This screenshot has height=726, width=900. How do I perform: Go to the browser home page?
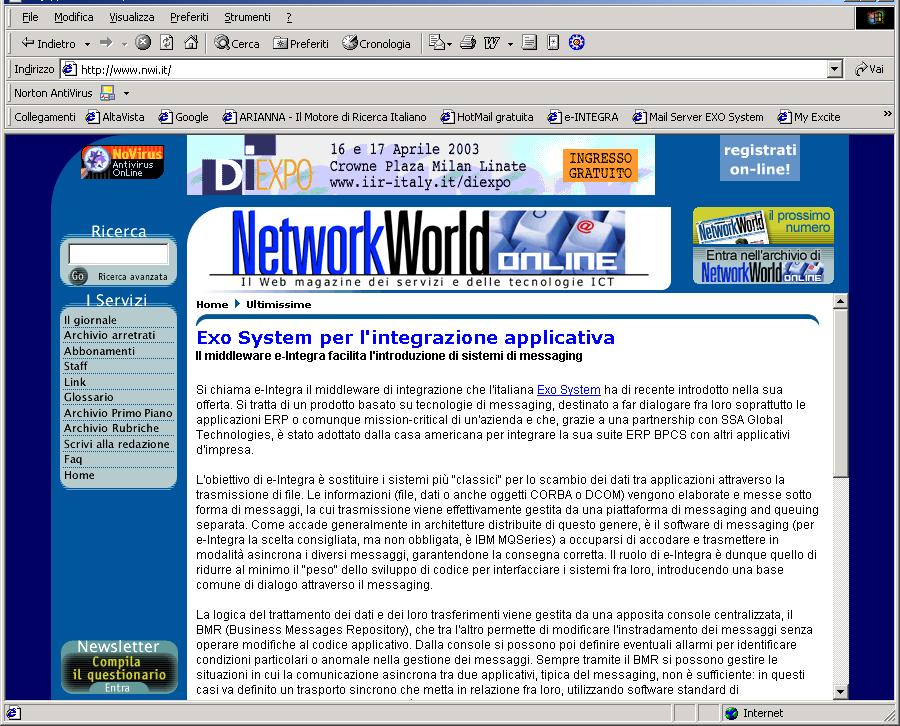191,42
